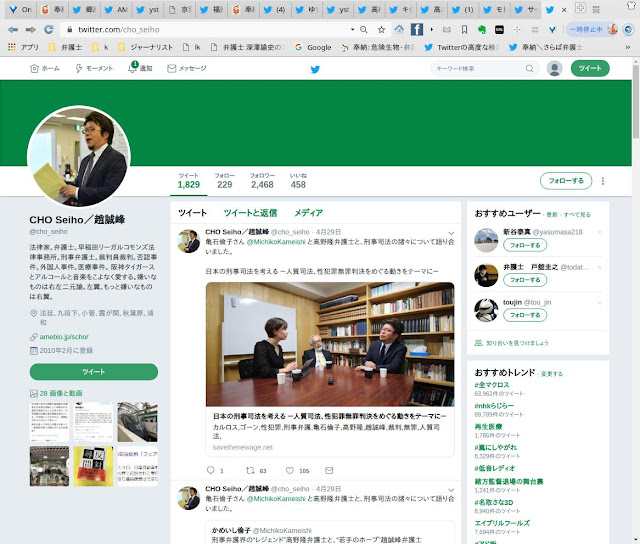Click すべて見る next to おすすめユーザー
The width and height of the screenshot is (640, 544).
[x=577, y=214]
